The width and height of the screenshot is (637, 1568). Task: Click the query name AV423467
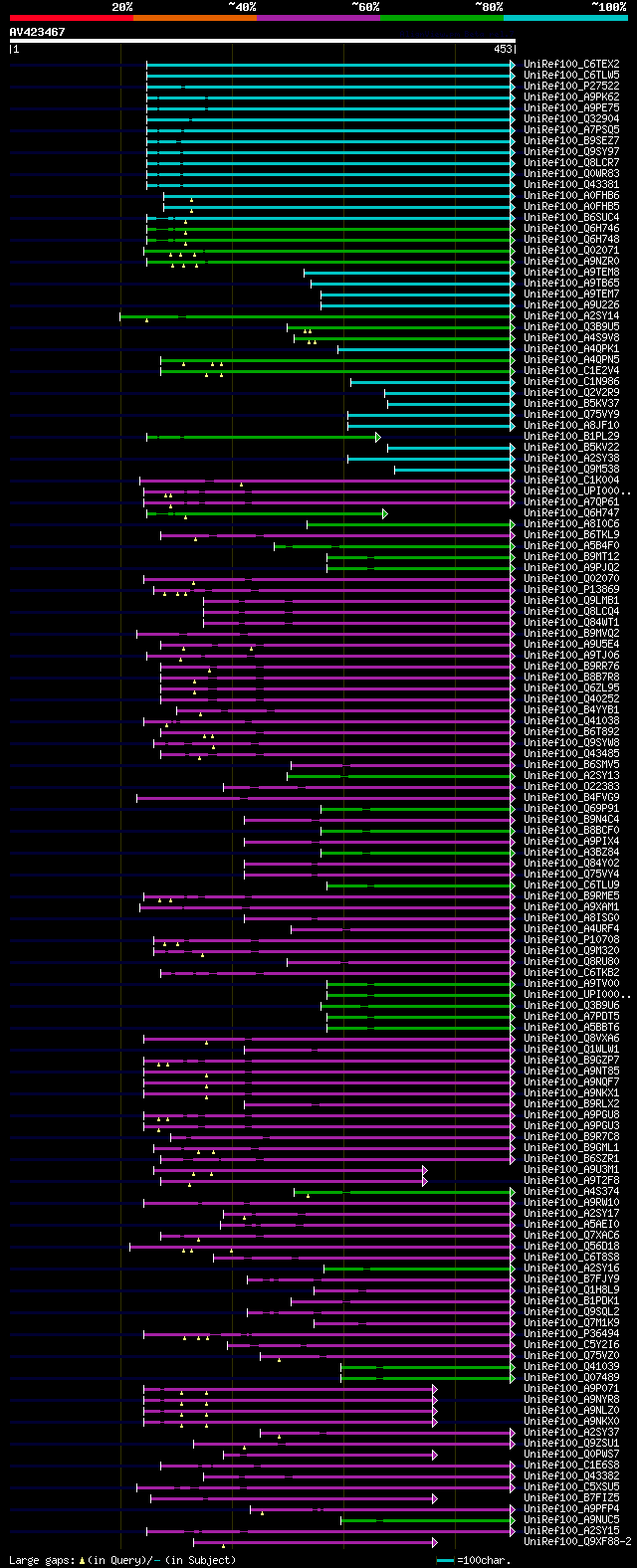click(38, 32)
